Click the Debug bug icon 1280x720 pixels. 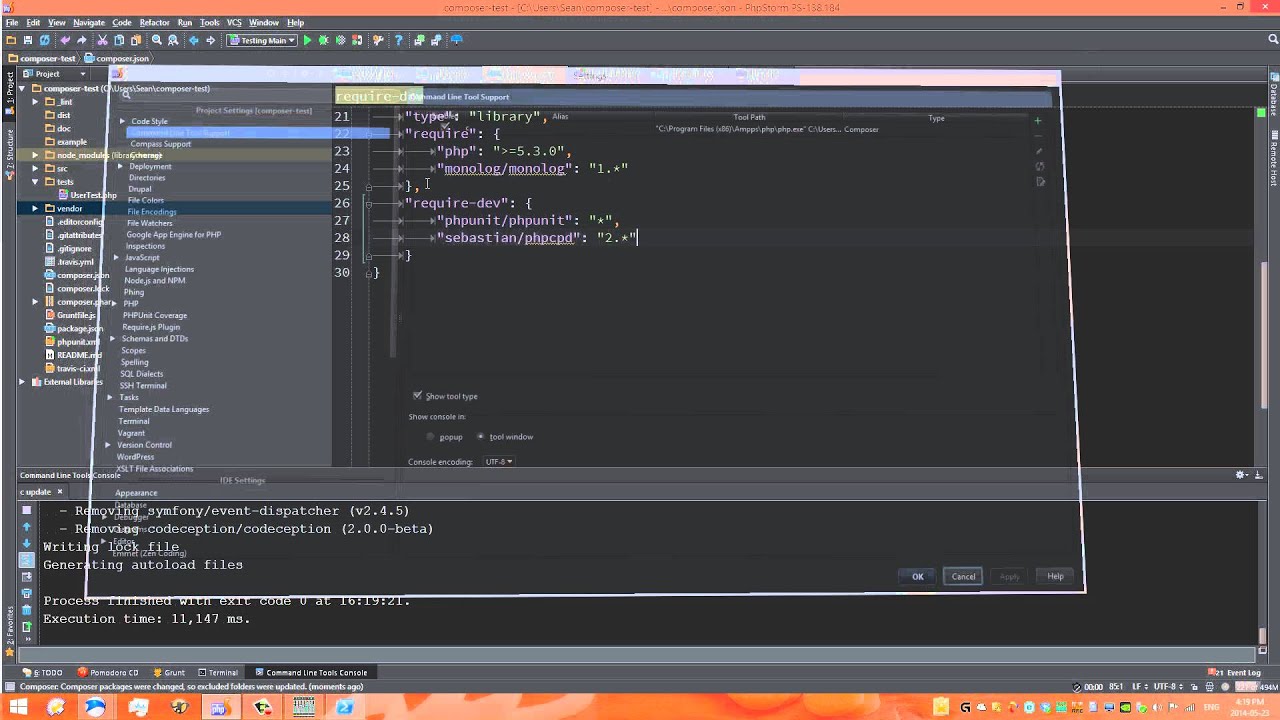(x=324, y=40)
